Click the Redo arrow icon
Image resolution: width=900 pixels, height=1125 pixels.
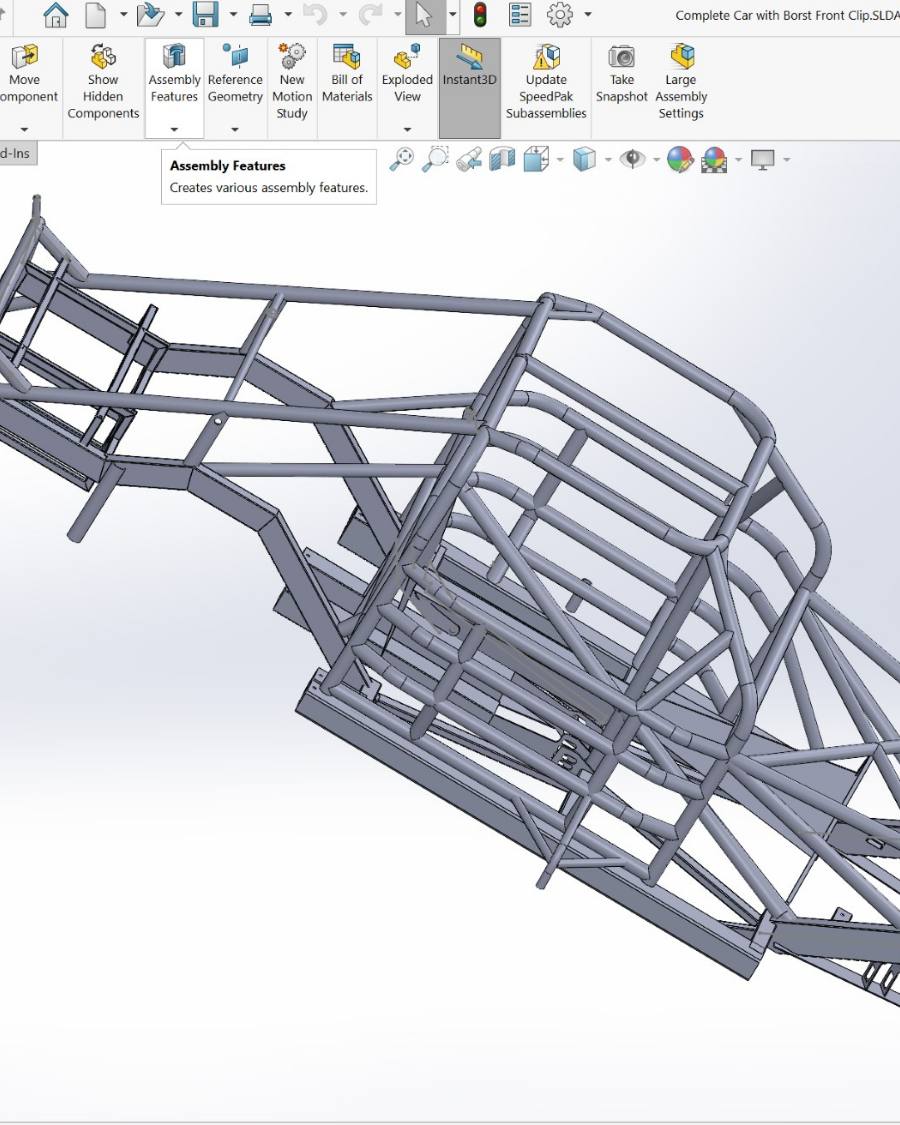click(370, 14)
